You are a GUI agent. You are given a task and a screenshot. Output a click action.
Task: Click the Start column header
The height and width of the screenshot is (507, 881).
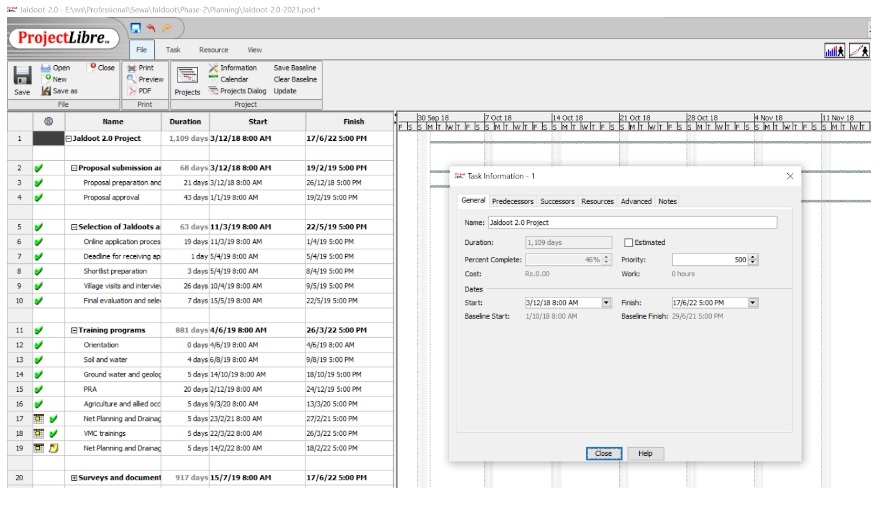point(258,121)
